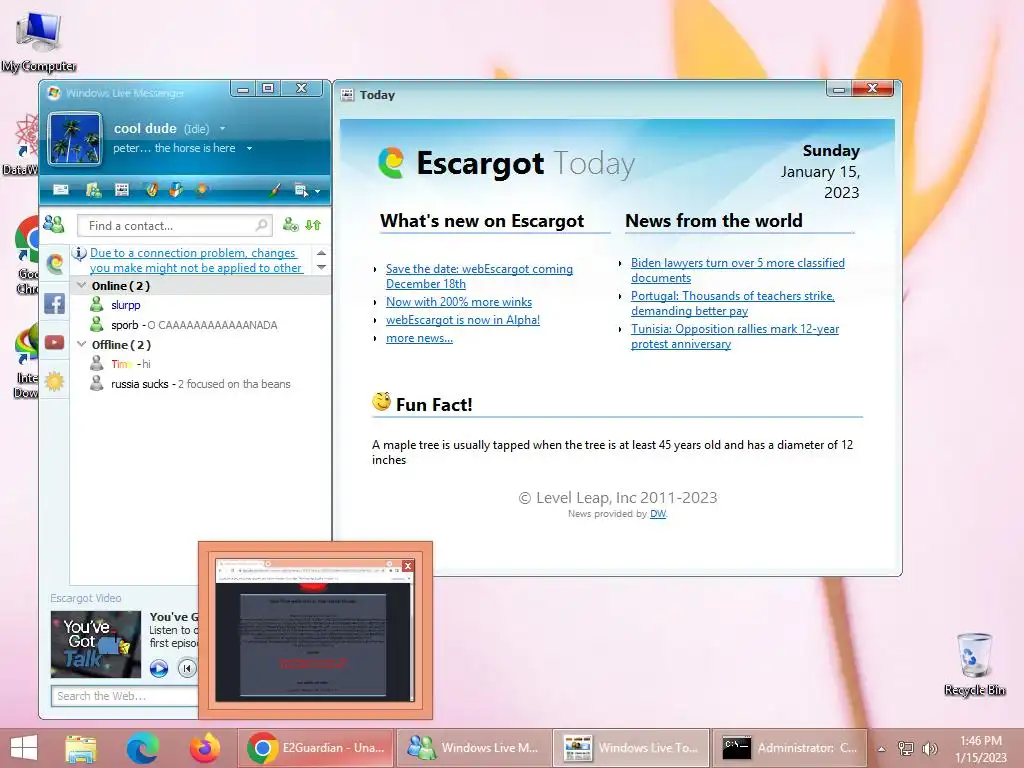This screenshot has height=768, width=1024.
Task: Click the winking smiley beside Fun Fact
Action: pyautogui.click(x=382, y=402)
